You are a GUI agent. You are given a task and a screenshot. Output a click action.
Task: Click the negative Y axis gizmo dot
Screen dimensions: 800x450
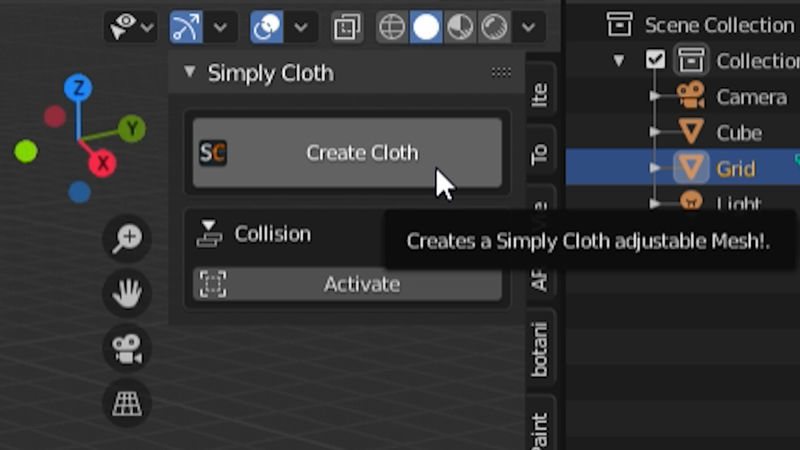click(x=26, y=151)
